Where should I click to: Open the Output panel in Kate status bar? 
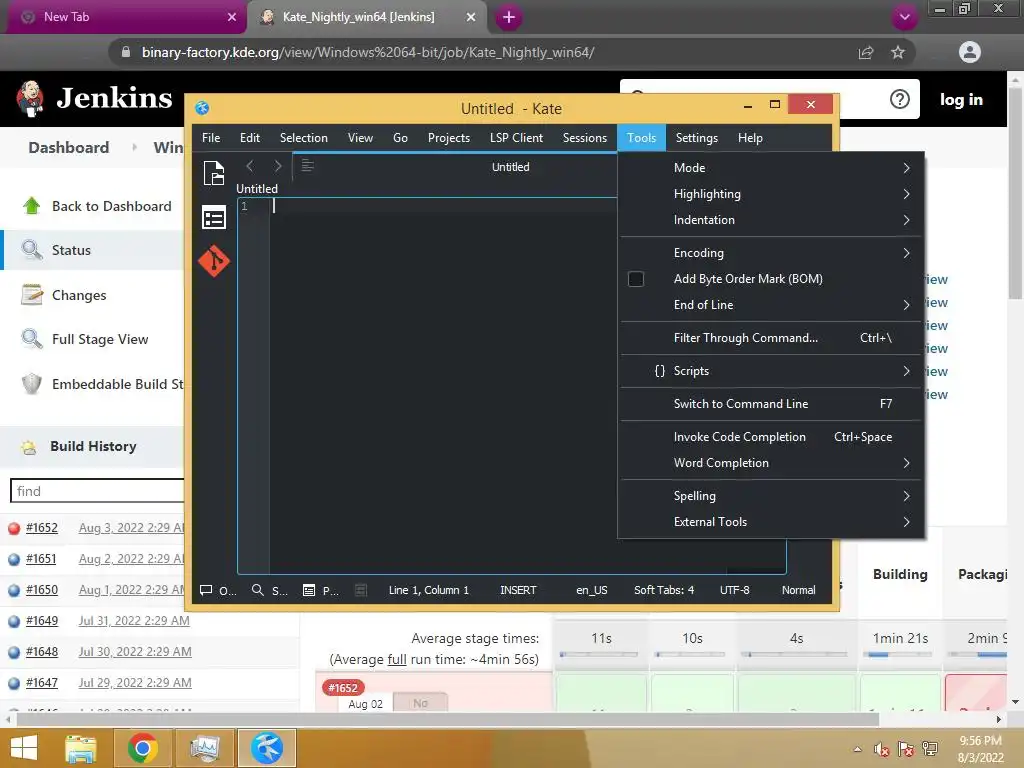coord(217,590)
